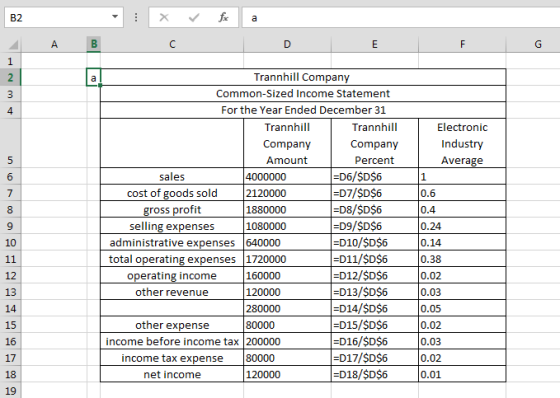Image resolution: width=560 pixels, height=398 pixels.
Task: Select column E header
Action: pyautogui.click(x=375, y=44)
